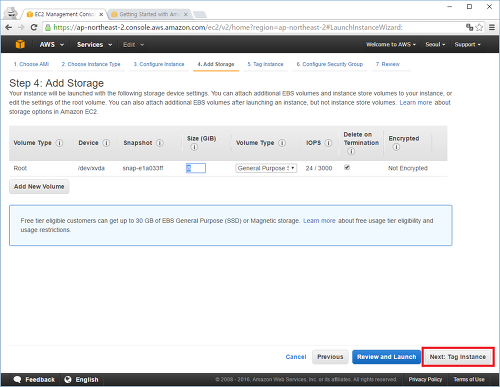Click info icon next to Device
Viewport: 500px width, 387px height.
pos(106,143)
